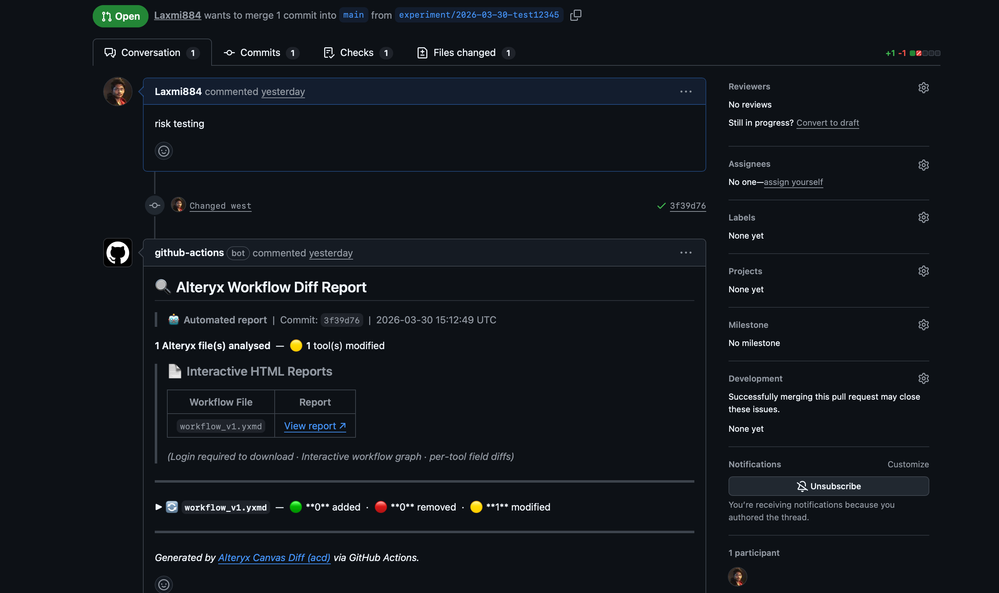Screen dimensions: 999x593
Task: Click the 3f39d76 commit code in the report
Action: [341, 320]
